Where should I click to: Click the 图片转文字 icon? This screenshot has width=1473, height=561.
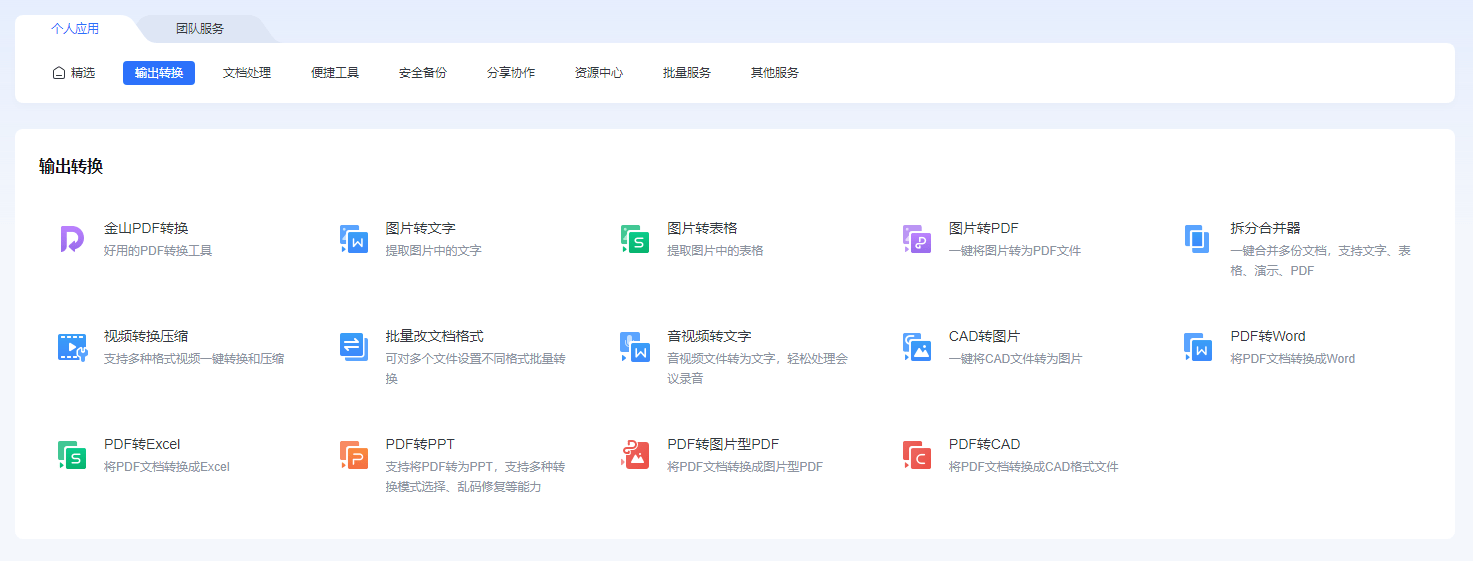(354, 239)
